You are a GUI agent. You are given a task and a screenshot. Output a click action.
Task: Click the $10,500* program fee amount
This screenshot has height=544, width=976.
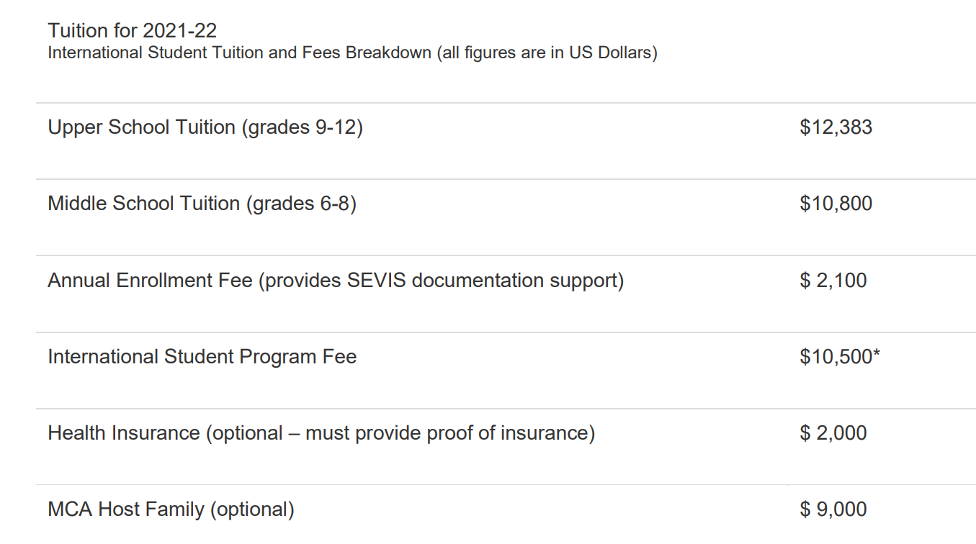pyautogui.click(x=840, y=357)
